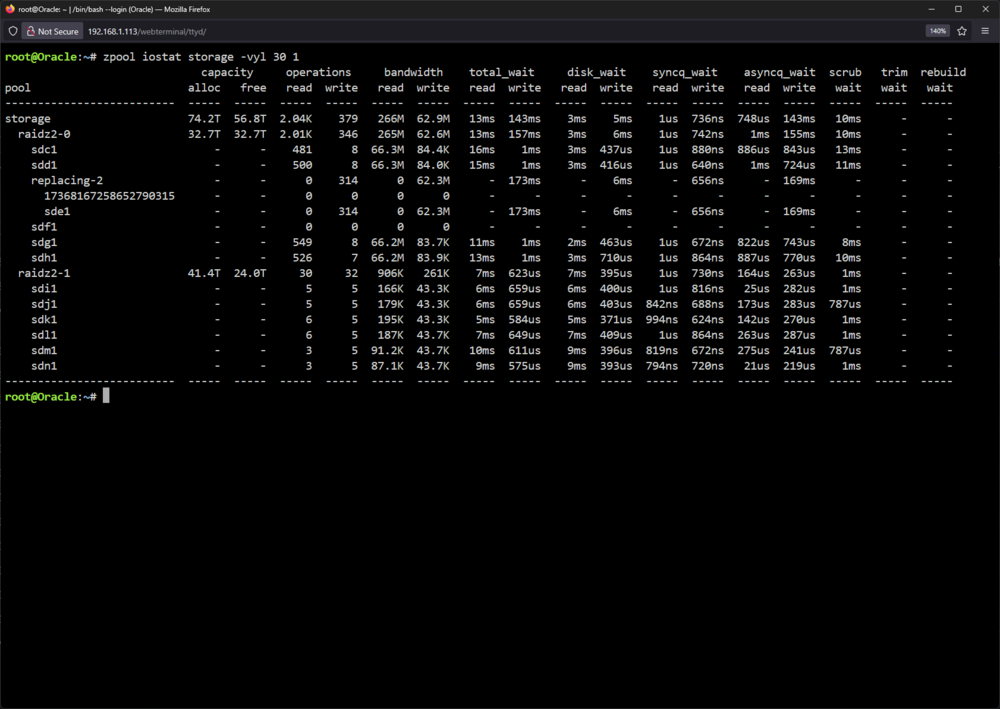Viewport: 1000px width, 709px height.
Task: Click storage free value '56.8T'
Action: (x=250, y=119)
